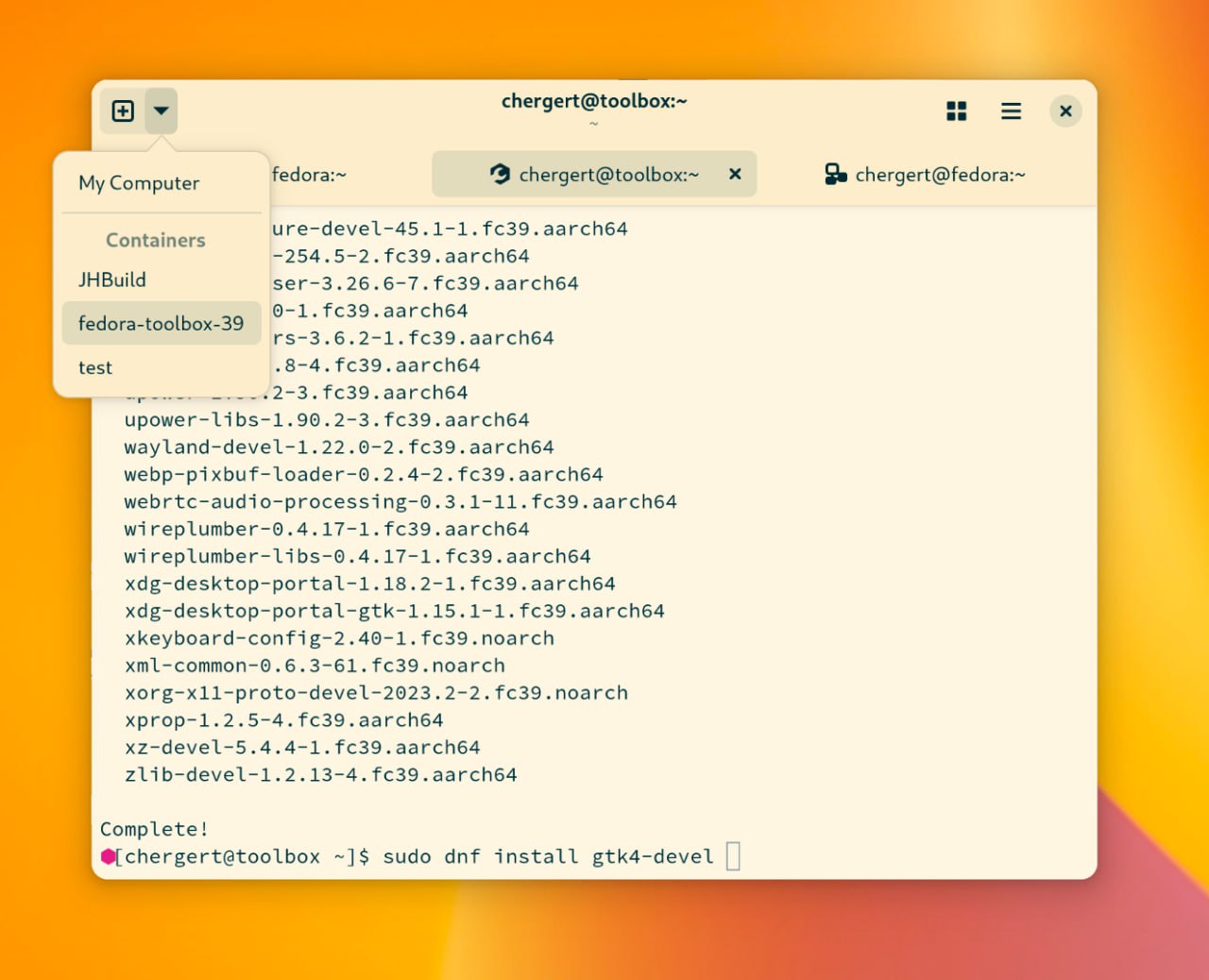
Task: Choose the test container
Action: [x=162, y=367]
